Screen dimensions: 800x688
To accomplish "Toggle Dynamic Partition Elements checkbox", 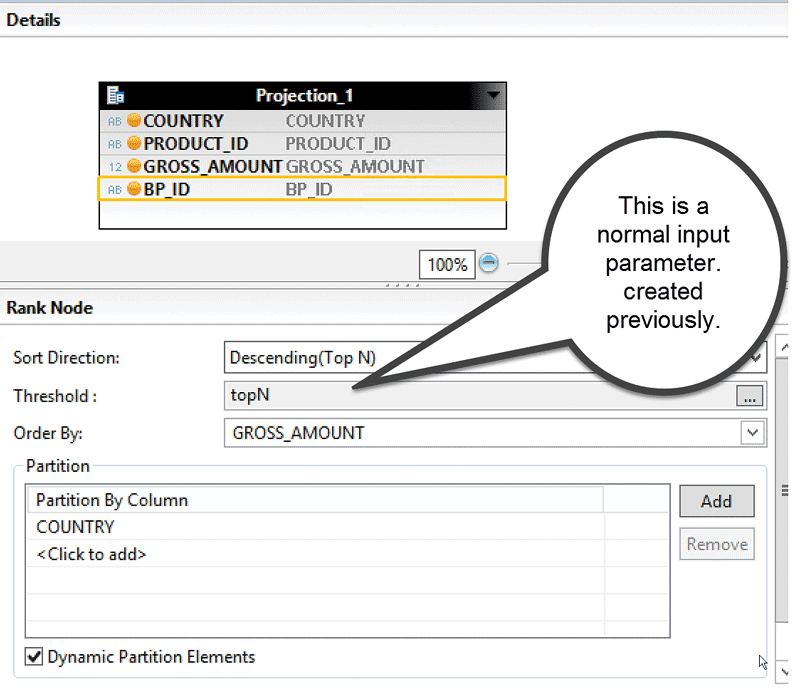I will click(34, 657).
